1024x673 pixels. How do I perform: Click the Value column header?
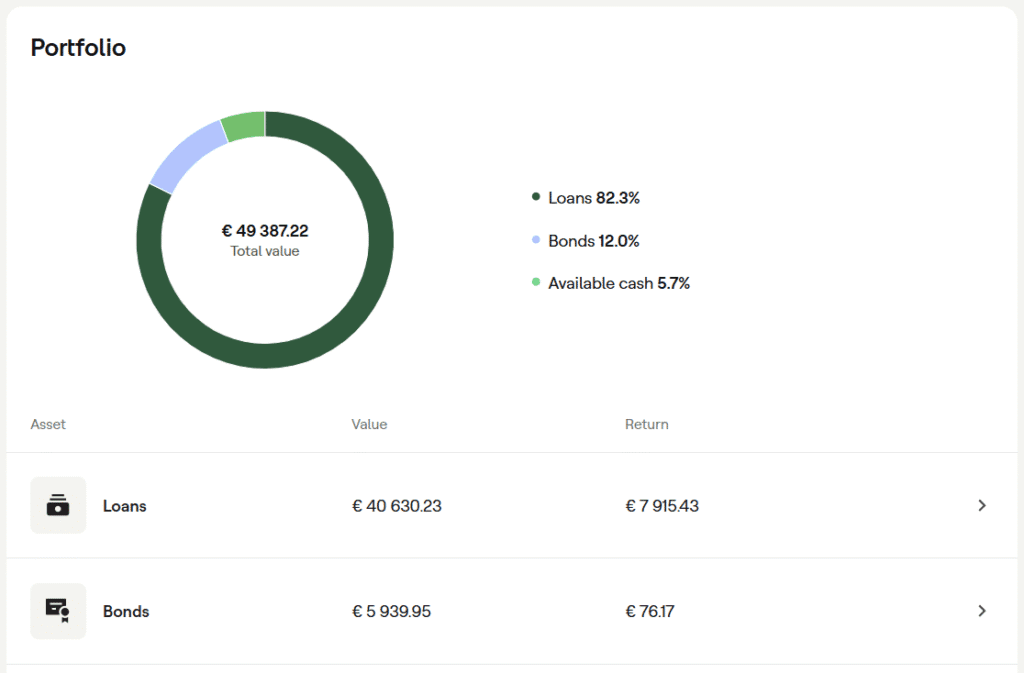[370, 424]
